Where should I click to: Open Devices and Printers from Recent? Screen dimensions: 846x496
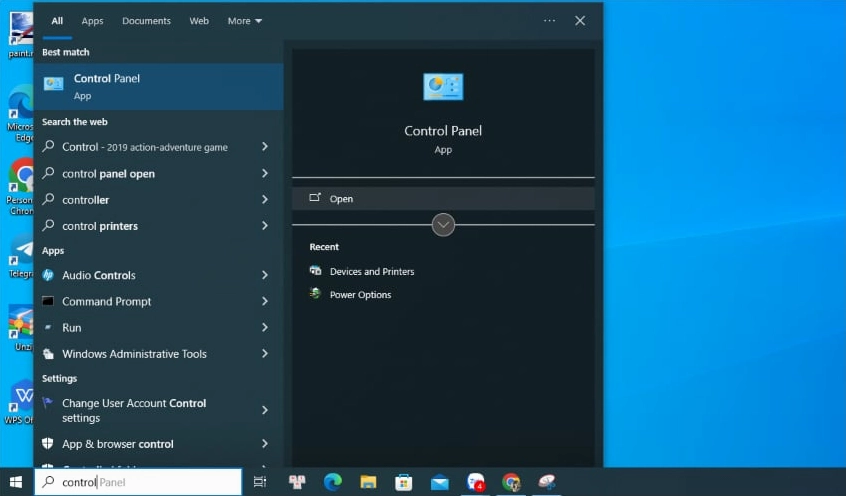372,271
